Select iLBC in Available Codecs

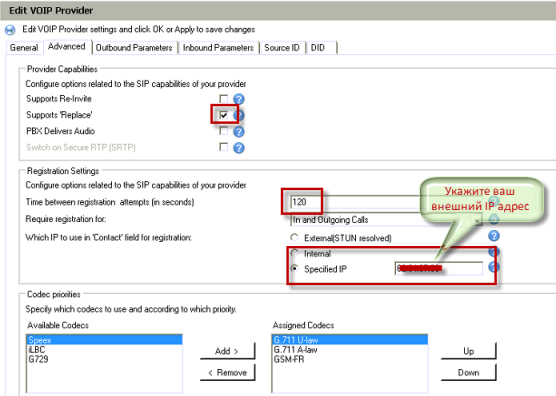[x=104, y=350]
